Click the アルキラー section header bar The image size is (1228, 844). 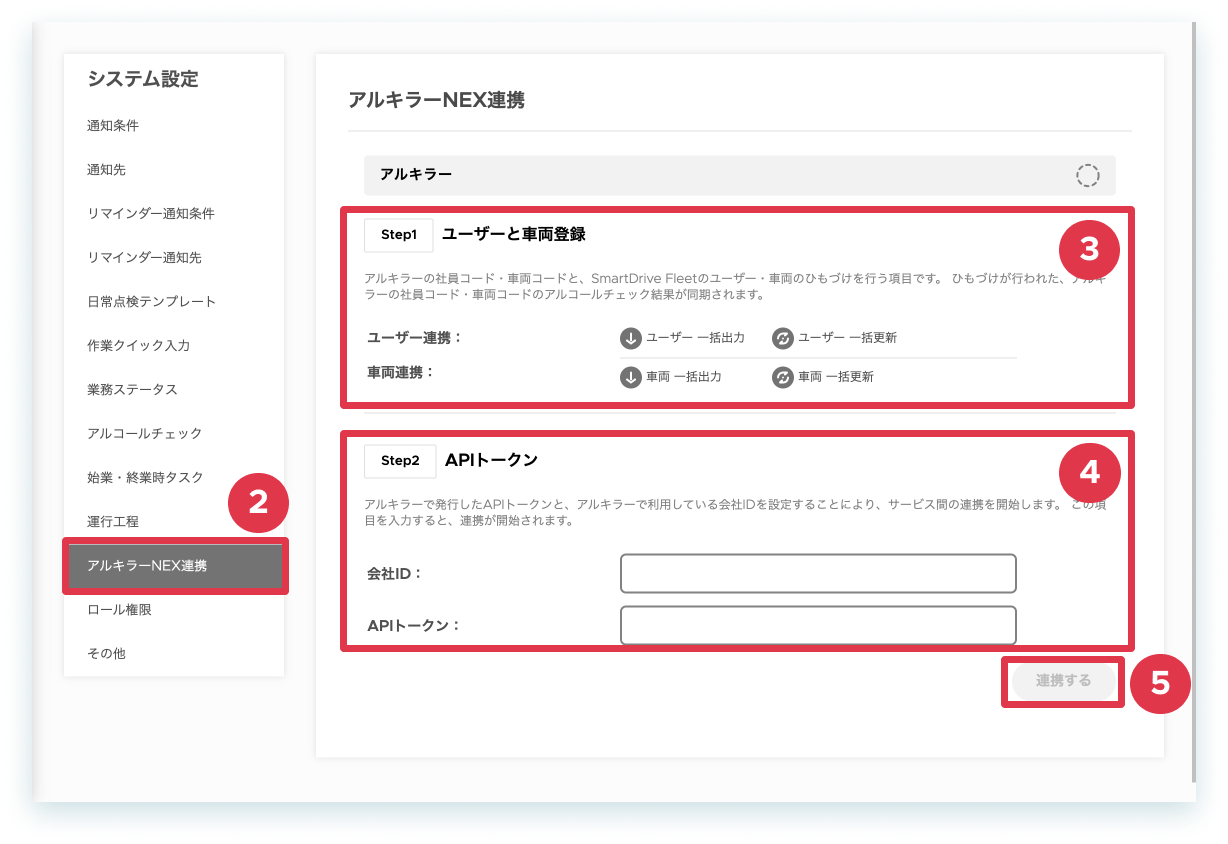pyautogui.click(x=740, y=175)
